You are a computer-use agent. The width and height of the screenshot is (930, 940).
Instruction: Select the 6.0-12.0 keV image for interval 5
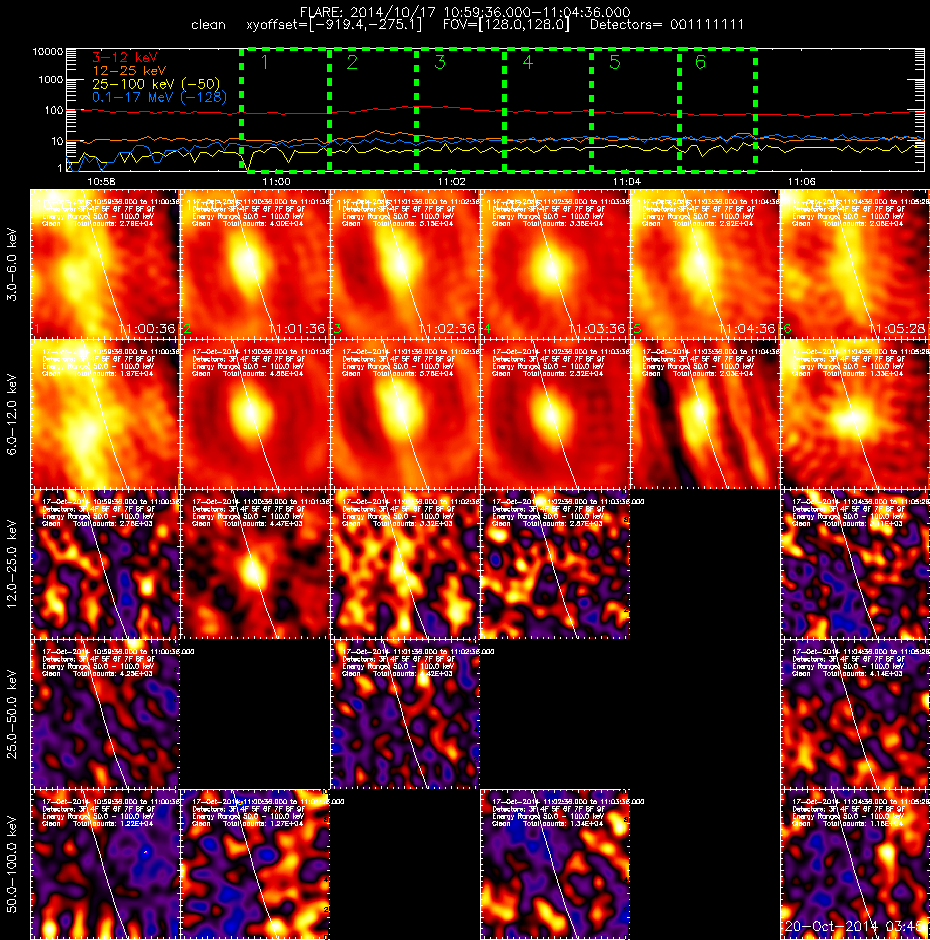pos(705,414)
